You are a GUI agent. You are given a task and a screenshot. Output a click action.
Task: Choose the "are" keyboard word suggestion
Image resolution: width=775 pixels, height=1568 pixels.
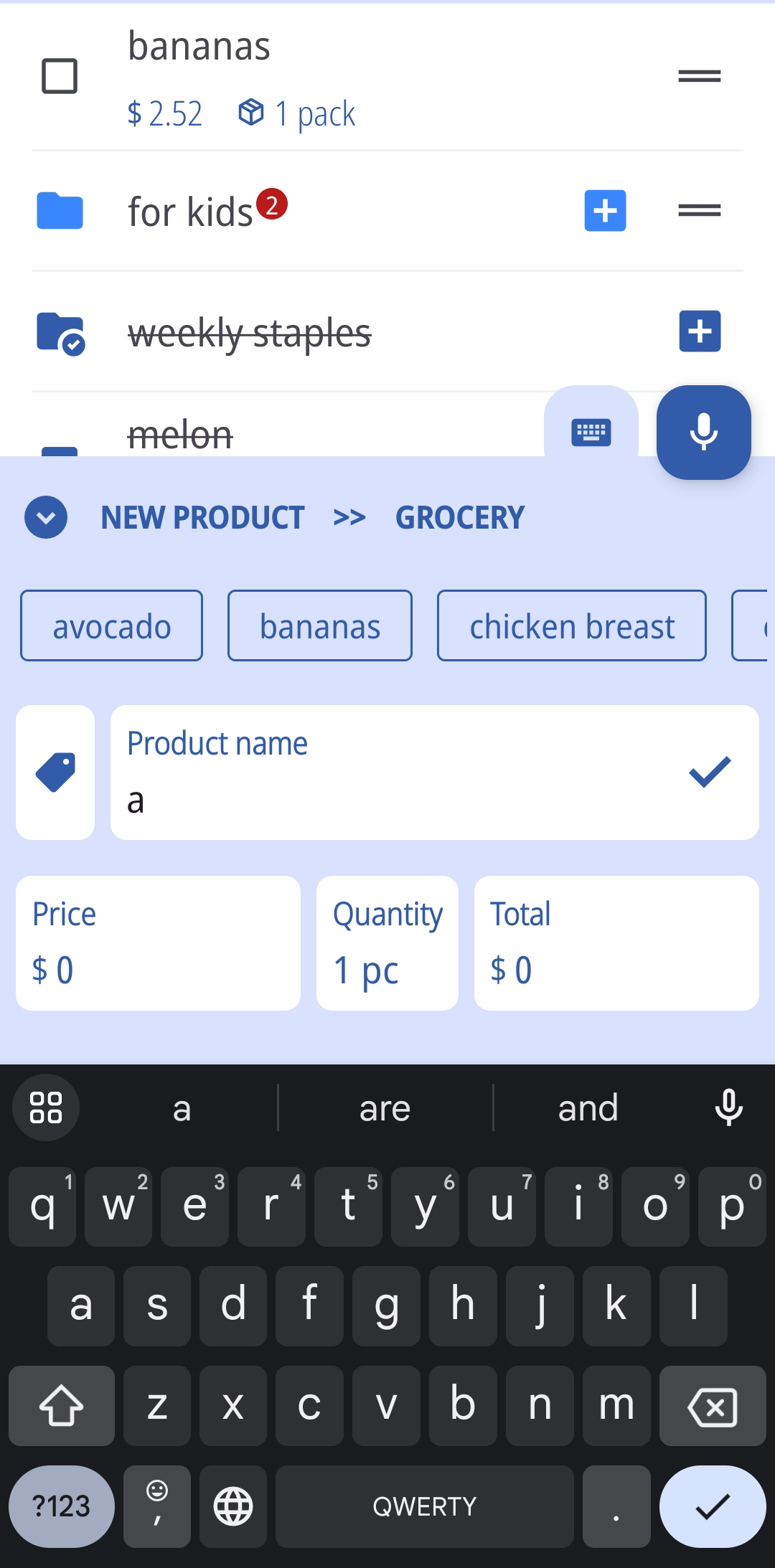click(385, 1108)
